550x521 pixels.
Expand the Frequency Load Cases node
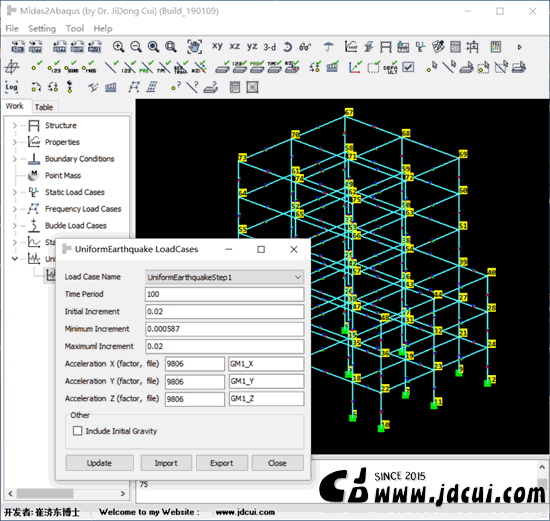(x=15, y=209)
